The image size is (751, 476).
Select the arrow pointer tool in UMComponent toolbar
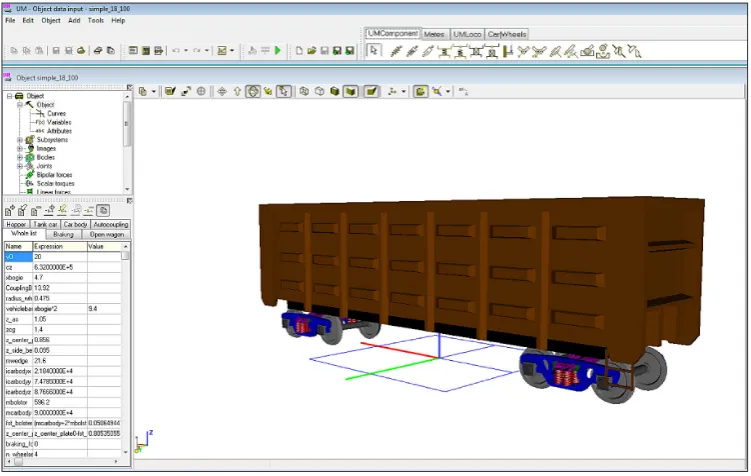[x=374, y=50]
